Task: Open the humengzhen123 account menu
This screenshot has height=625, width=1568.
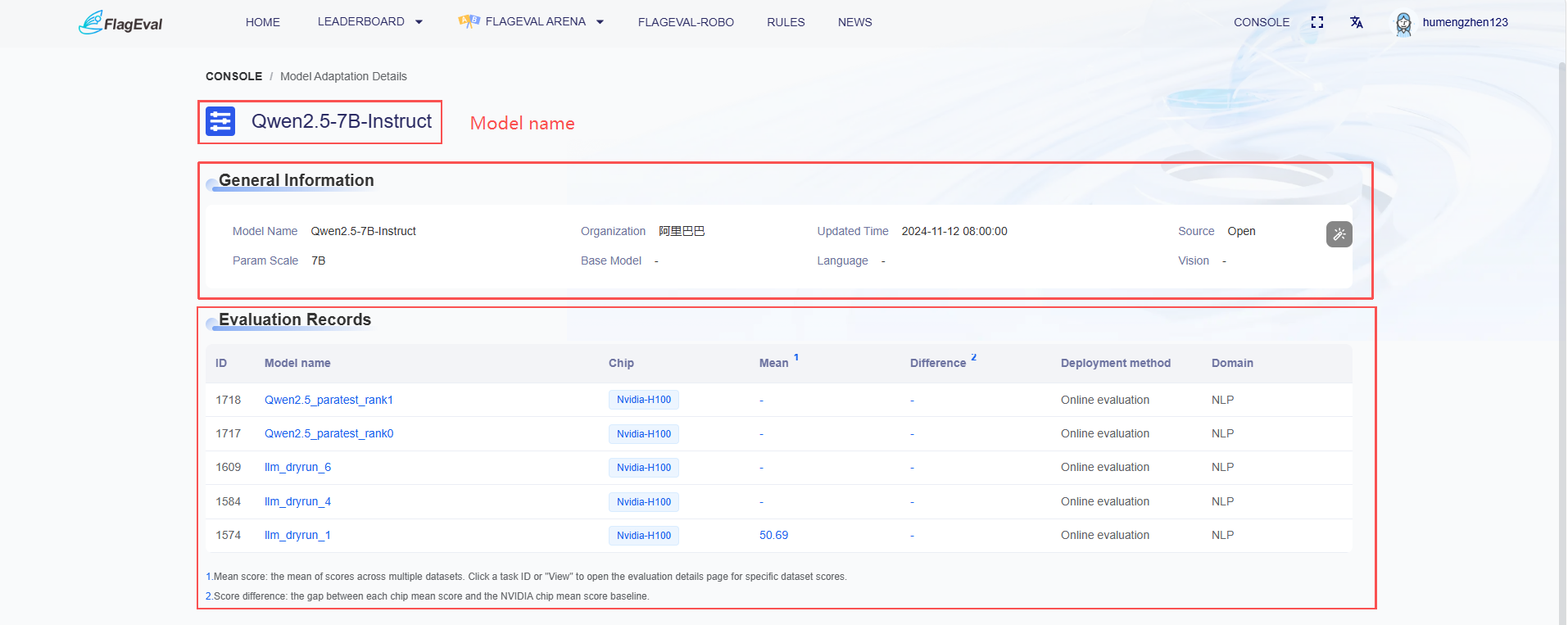Action: [1465, 22]
